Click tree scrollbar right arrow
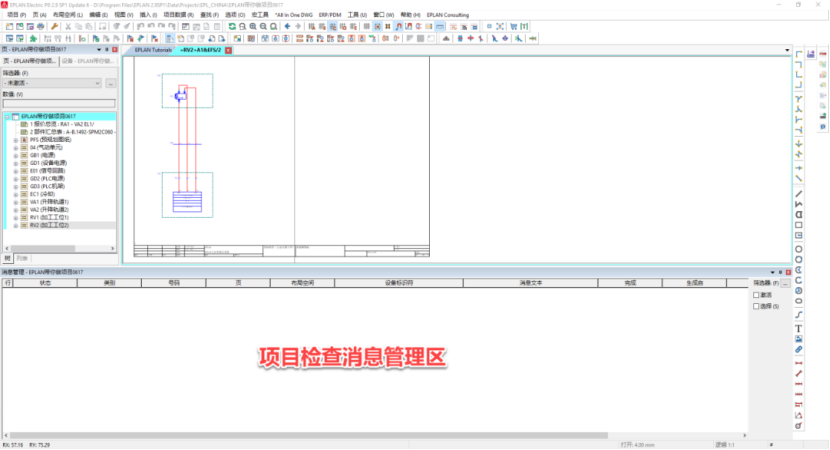 [113, 248]
